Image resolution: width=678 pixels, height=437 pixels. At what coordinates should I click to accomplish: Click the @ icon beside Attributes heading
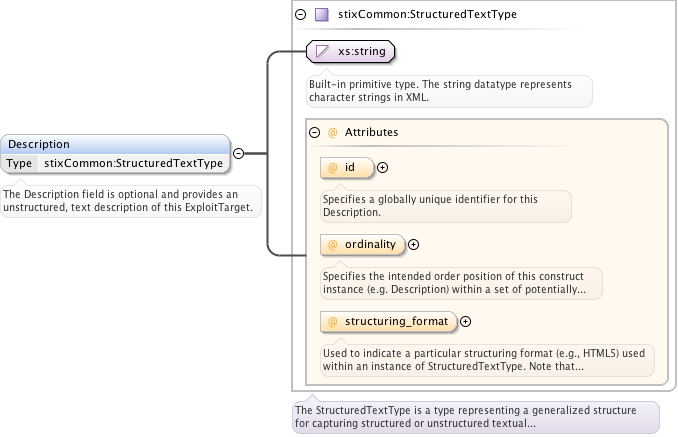click(x=333, y=132)
